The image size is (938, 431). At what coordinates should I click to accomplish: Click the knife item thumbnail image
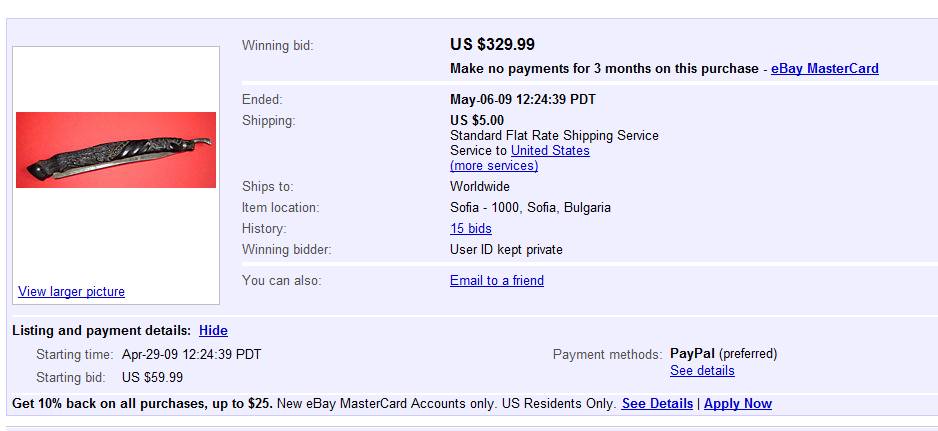click(x=116, y=150)
